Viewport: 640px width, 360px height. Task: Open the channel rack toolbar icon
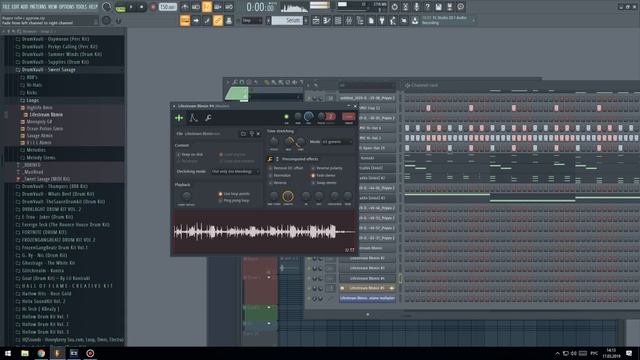click(338, 20)
